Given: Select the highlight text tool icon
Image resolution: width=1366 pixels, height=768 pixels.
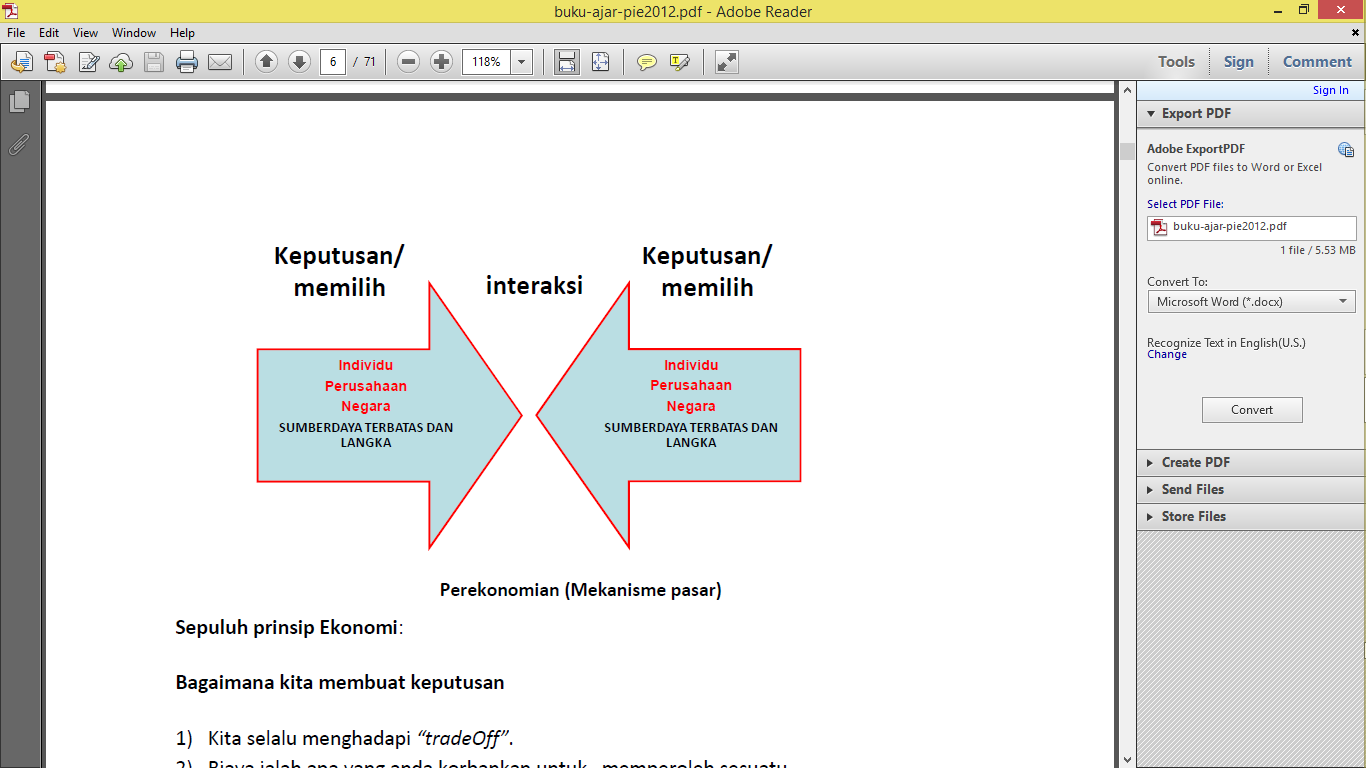Looking at the screenshot, I should pos(680,62).
